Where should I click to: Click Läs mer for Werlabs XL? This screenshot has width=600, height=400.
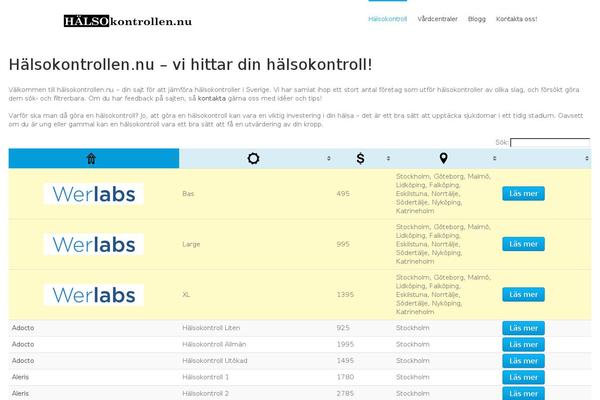(x=523, y=295)
